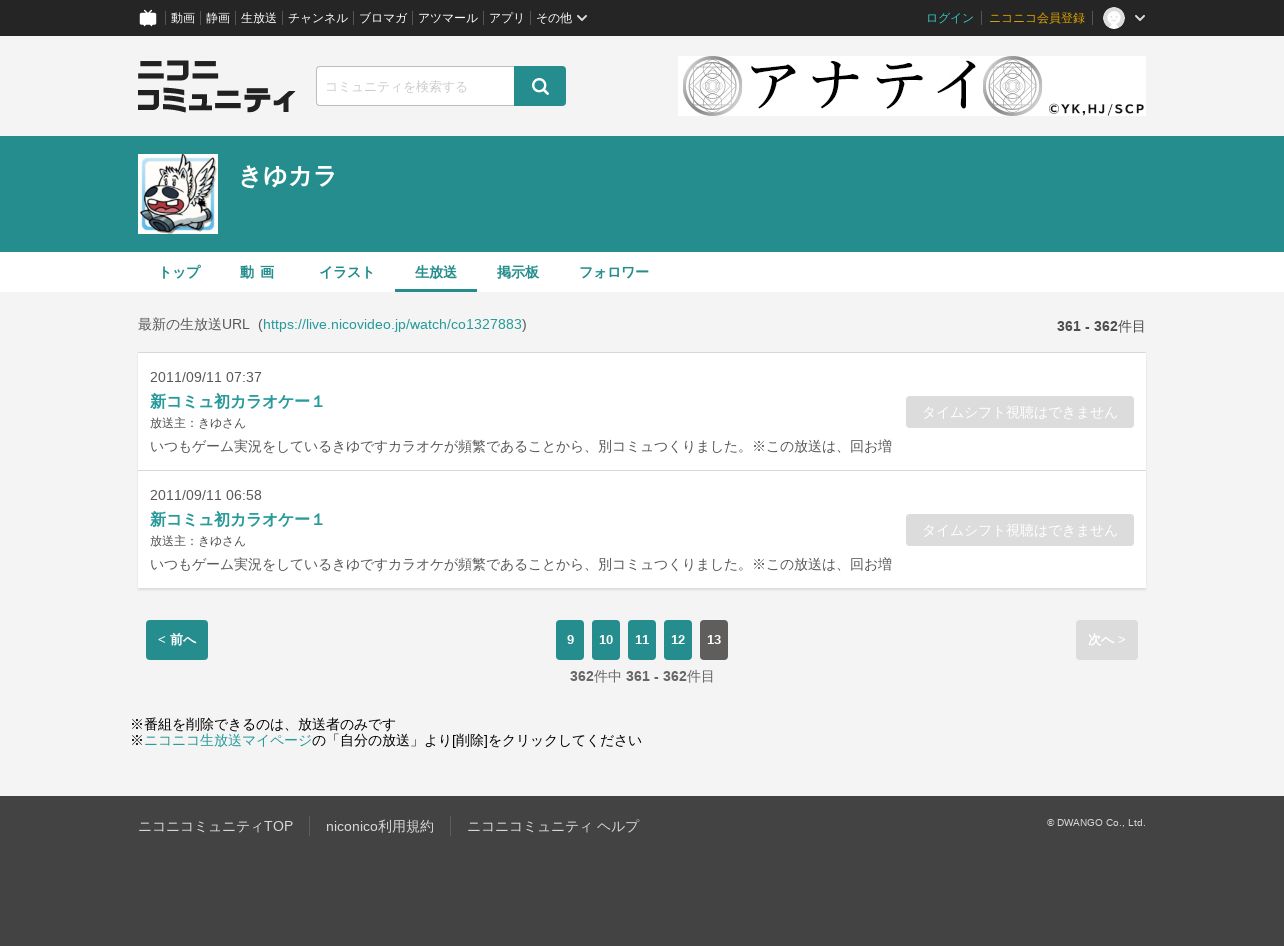
Task: Switch to the 掲示板 tab
Action: (518, 272)
